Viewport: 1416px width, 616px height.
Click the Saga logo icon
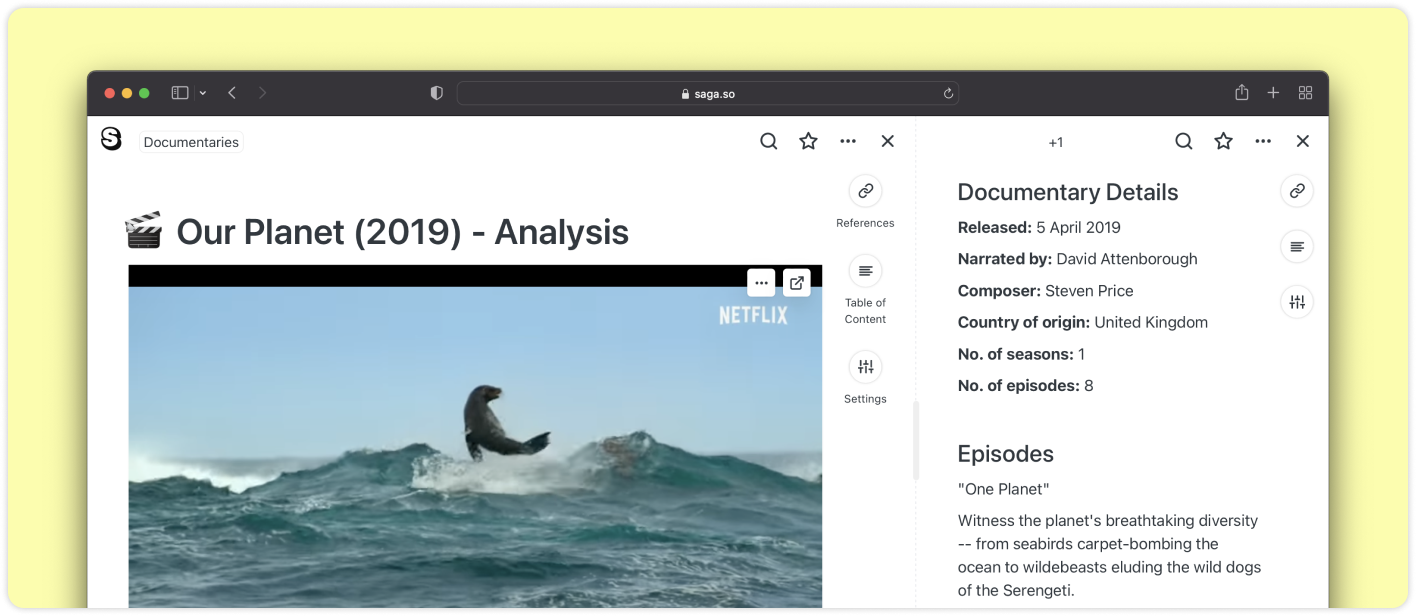pyautogui.click(x=111, y=140)
